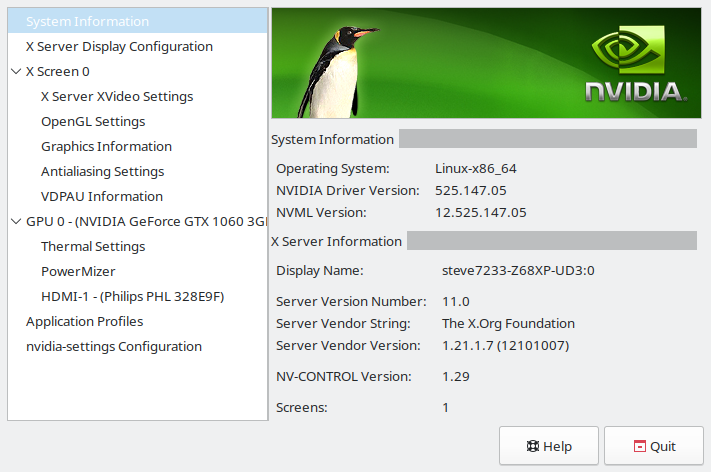Show Graphics Information page
The height and width of the screenshot is (472, 711).
tap(107, 146)
